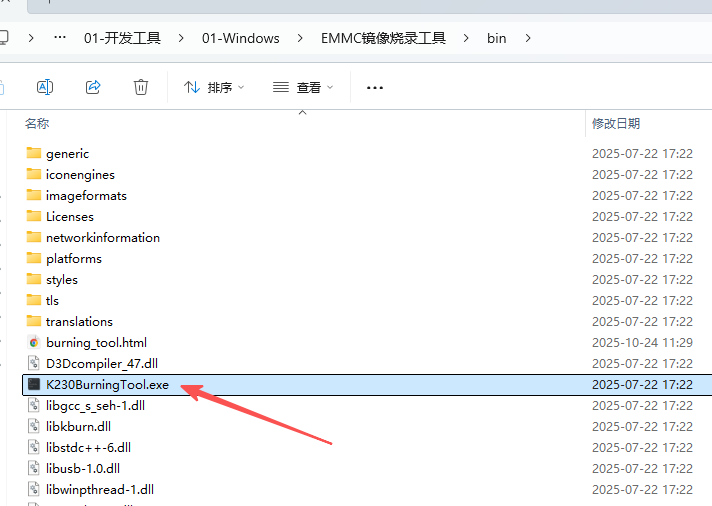Select the platforms folder row
This screenshot has height=506, width=712.
pos(73,259)
